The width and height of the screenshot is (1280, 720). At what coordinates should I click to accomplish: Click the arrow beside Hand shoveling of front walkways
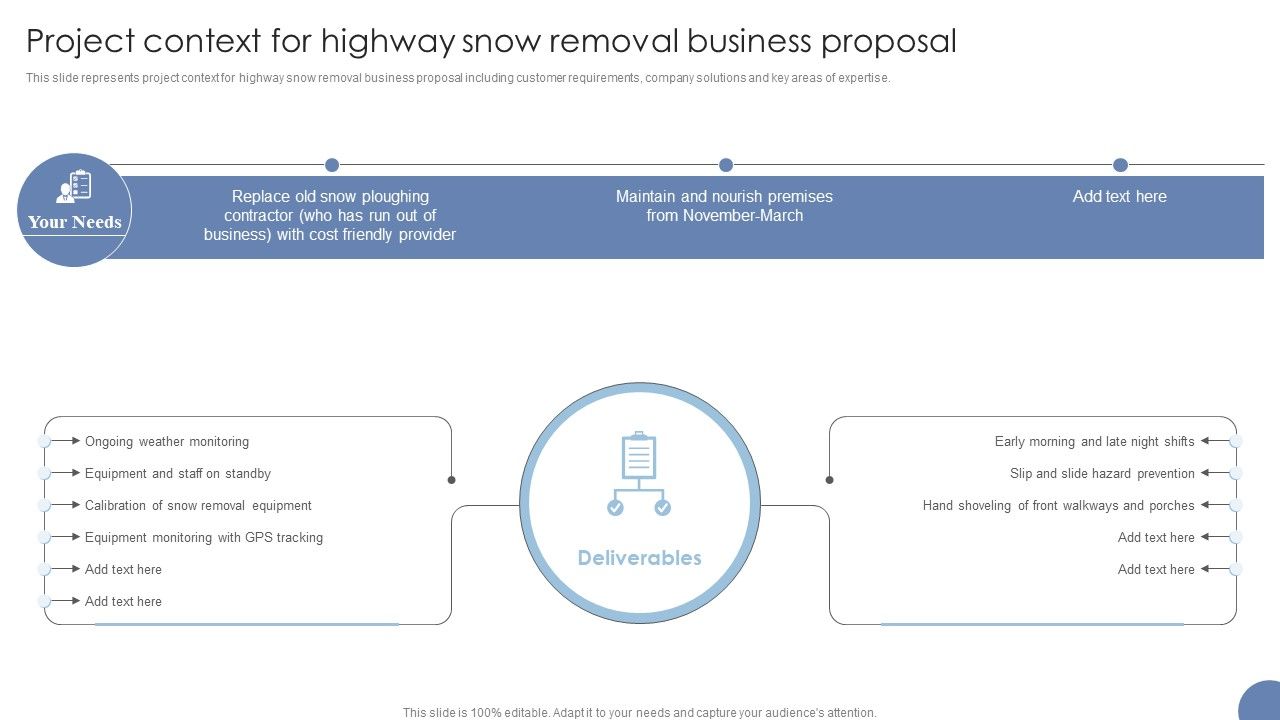pyautogui.click(x=1215, y=505)
